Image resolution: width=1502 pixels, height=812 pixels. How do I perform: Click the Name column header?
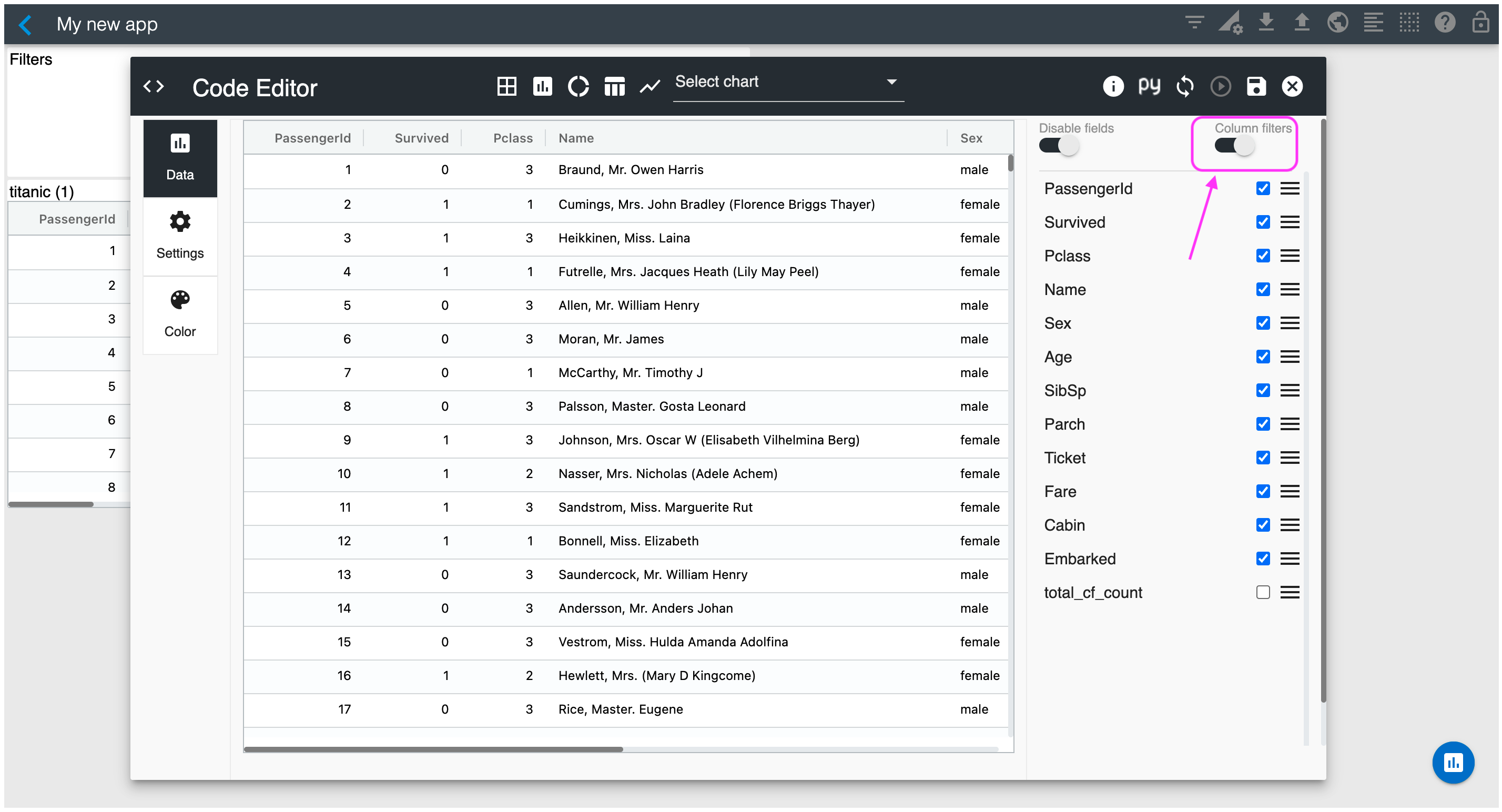click(576, 138)
